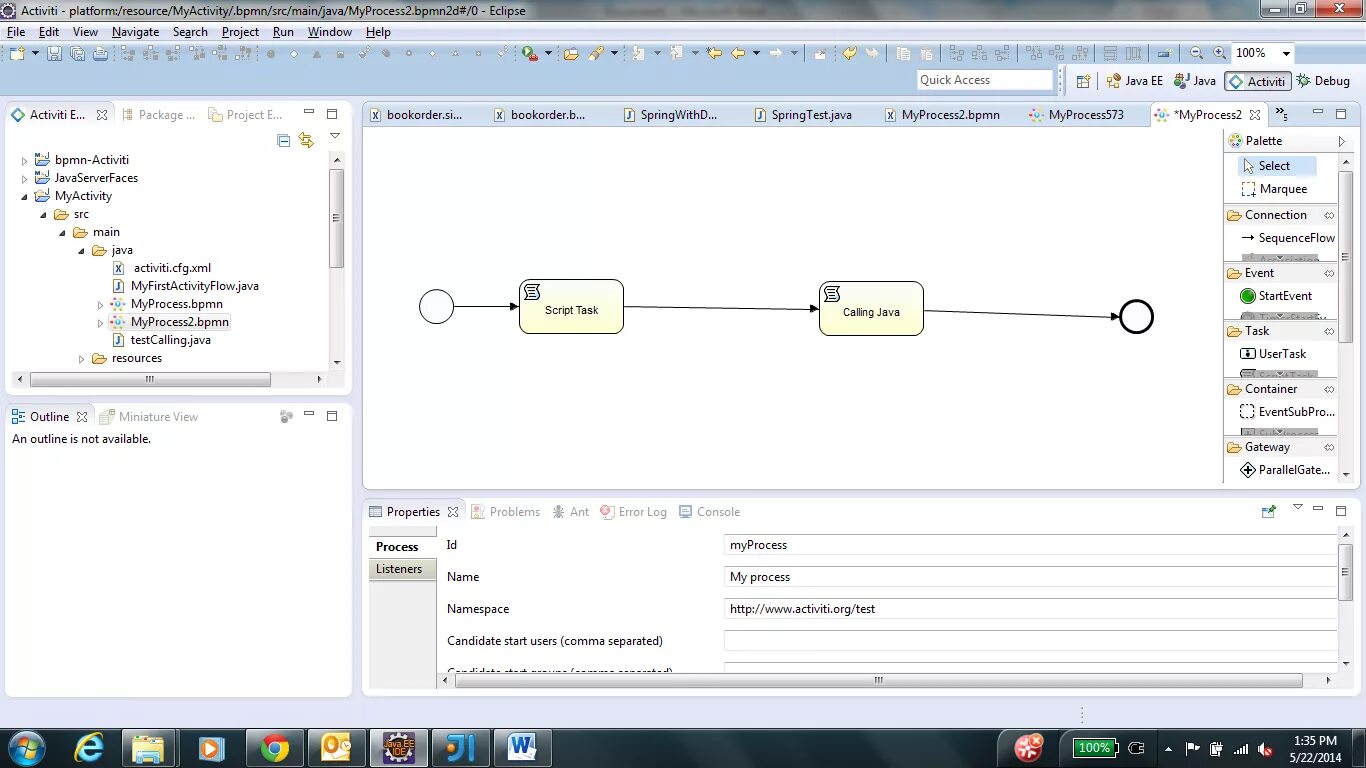Image resolution: width=1366 pixels, height=768 pixels.
Task: Select the Script Task node on canvas
Action: pos(571,306)
